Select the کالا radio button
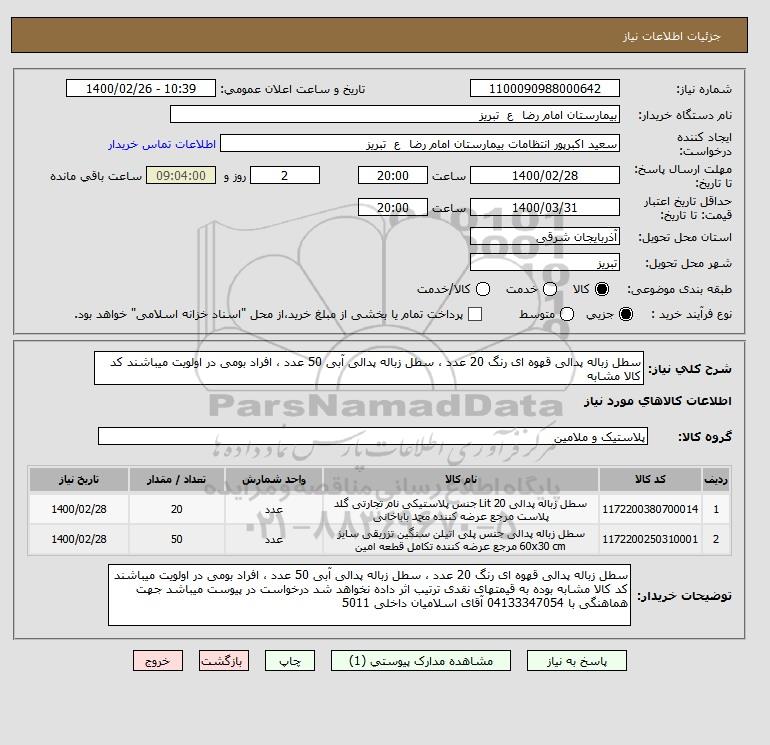Image resolution: width=770 pixels, height=745 pixels. click(602, 289)
